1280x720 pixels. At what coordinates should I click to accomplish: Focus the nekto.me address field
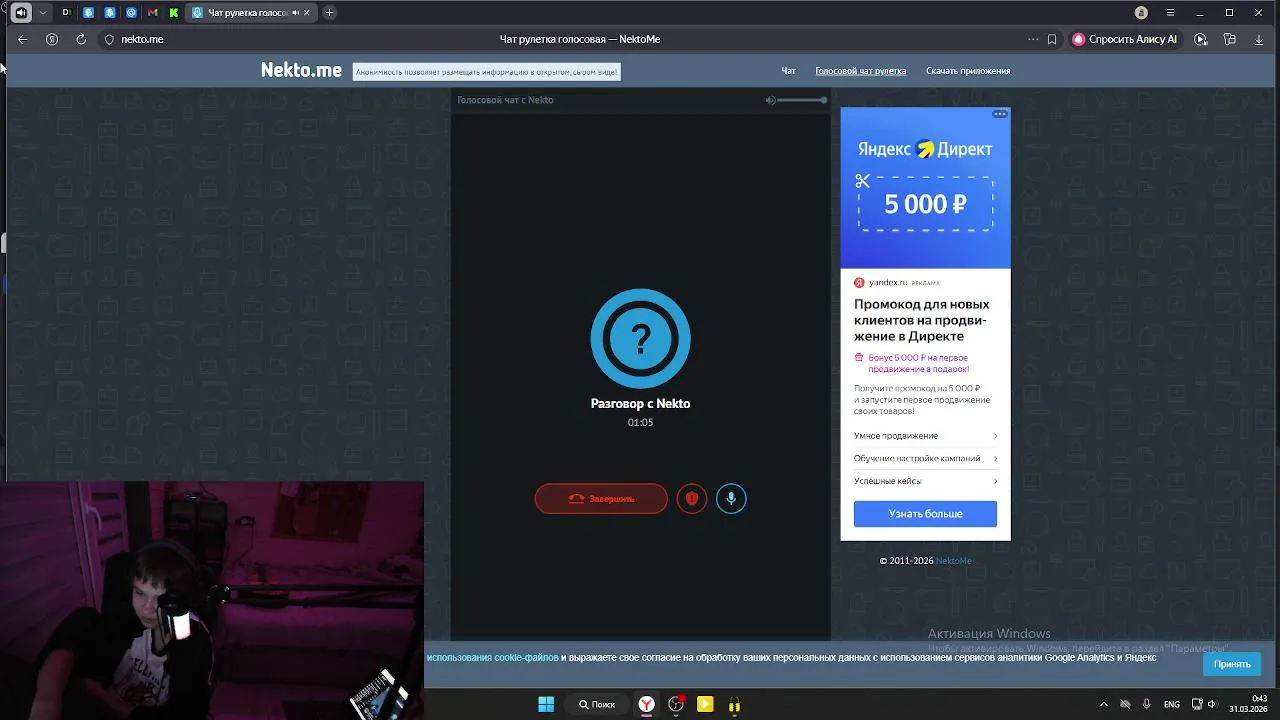[x=142, y=39]
